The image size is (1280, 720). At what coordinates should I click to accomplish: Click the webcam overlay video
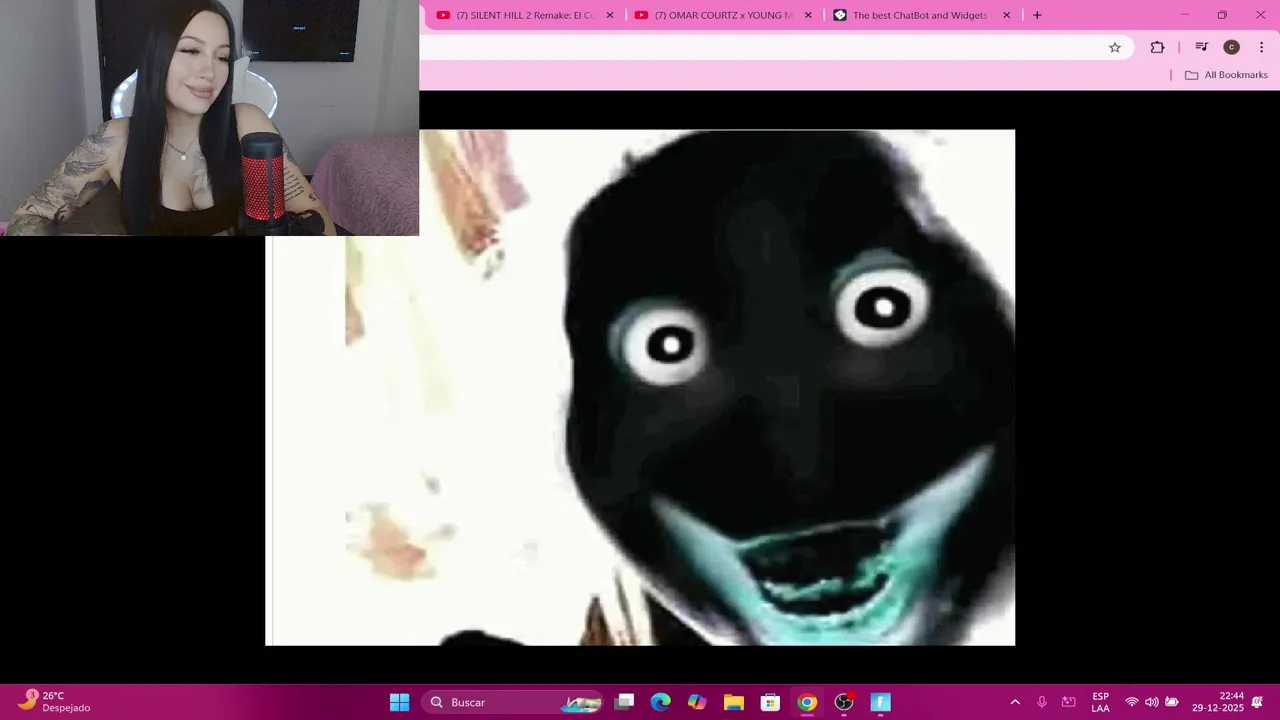click(209, 118)
